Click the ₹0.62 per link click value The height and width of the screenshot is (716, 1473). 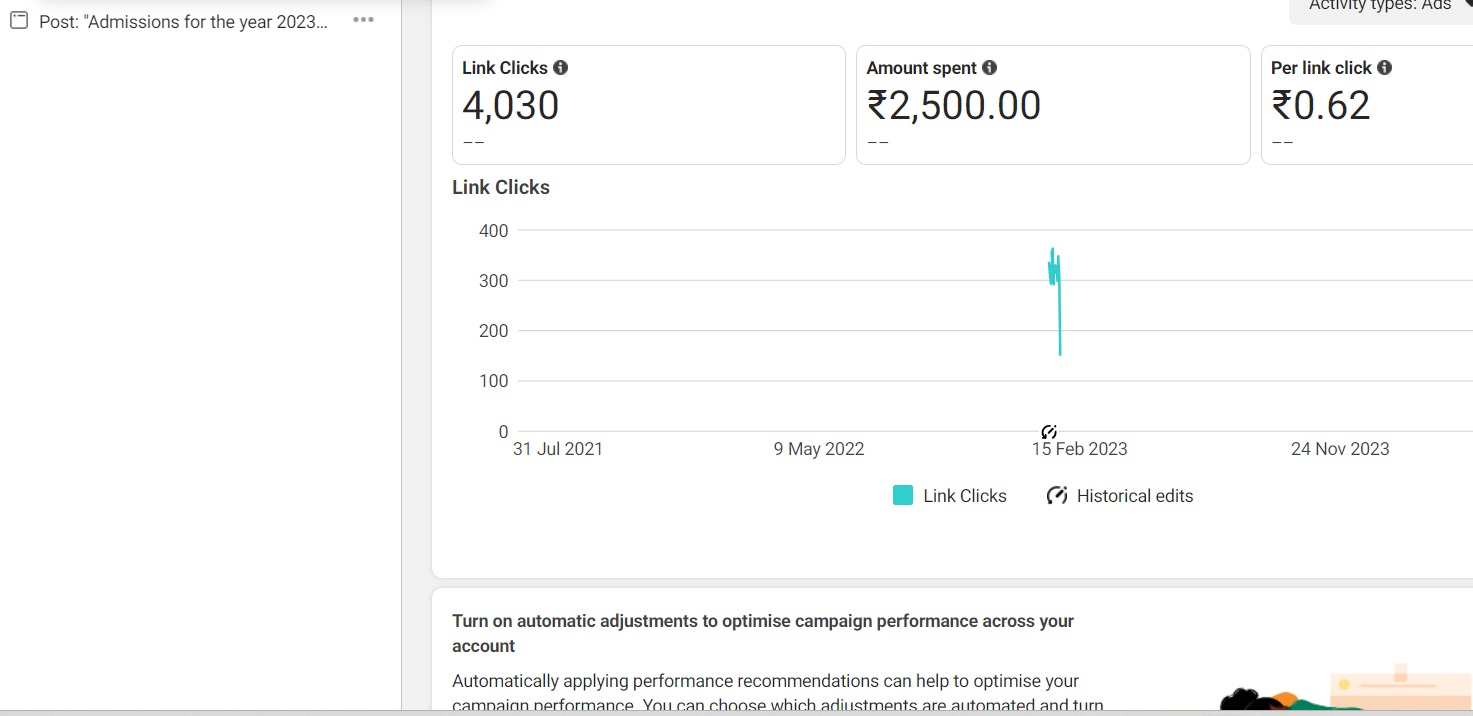(x=1321, y=105)
